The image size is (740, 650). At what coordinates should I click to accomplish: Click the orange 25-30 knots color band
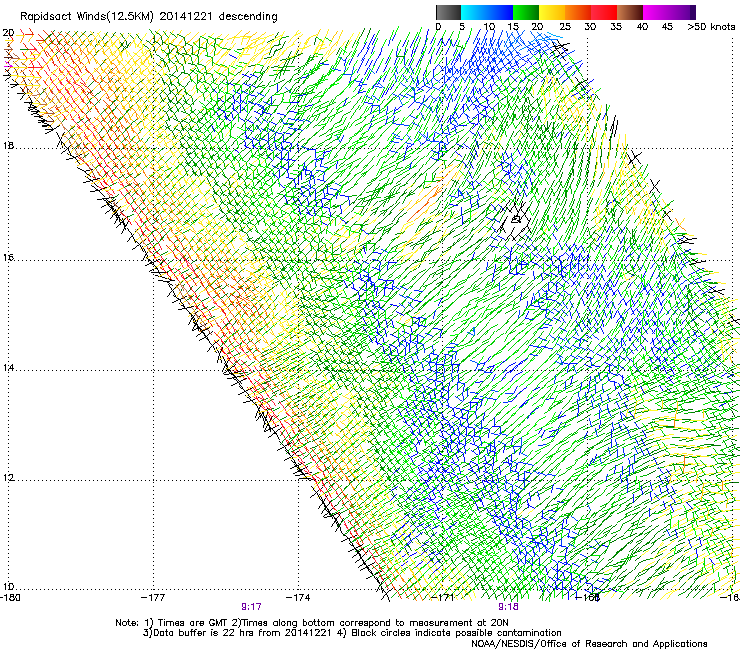tap(578, 12)
